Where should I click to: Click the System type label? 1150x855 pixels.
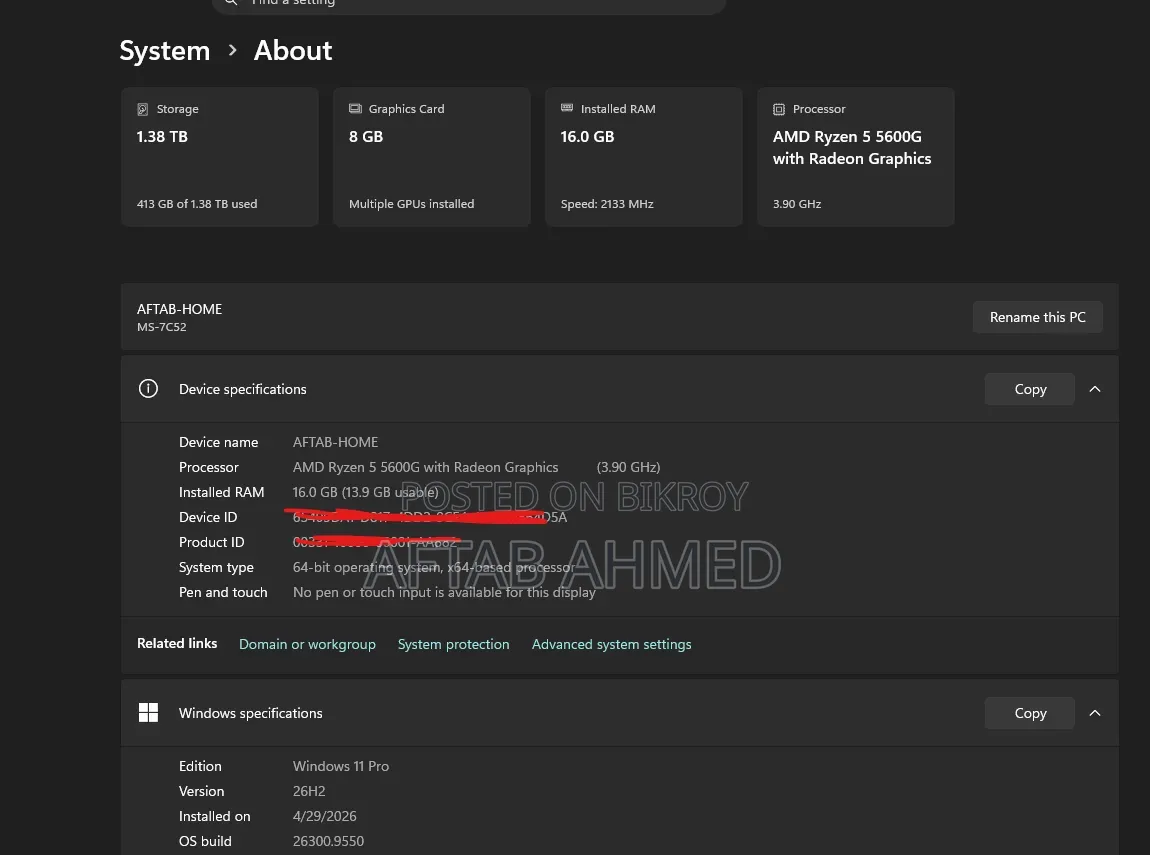coord(216,567)
